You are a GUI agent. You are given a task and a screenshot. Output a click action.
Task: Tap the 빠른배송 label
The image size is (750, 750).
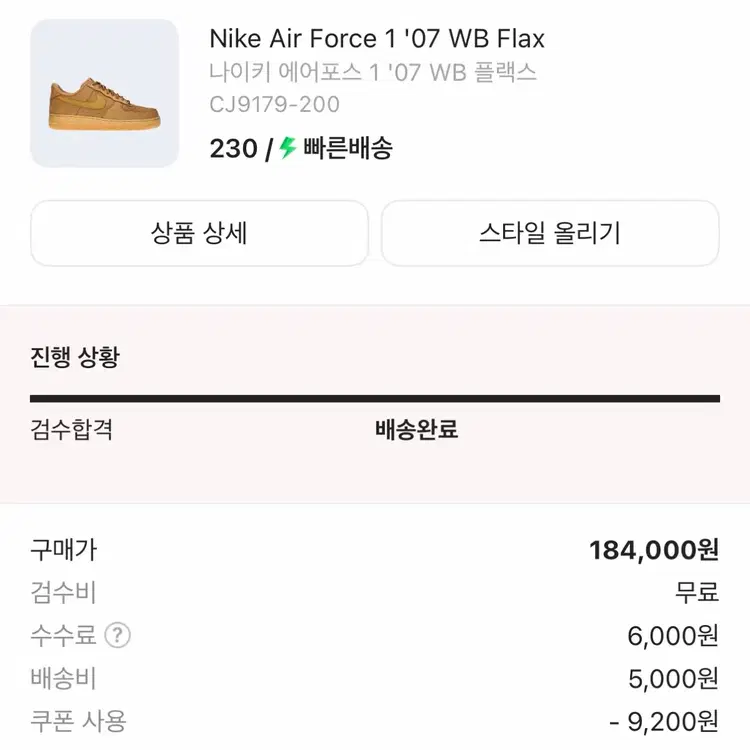pyautogui.click(x=348, y=149)
